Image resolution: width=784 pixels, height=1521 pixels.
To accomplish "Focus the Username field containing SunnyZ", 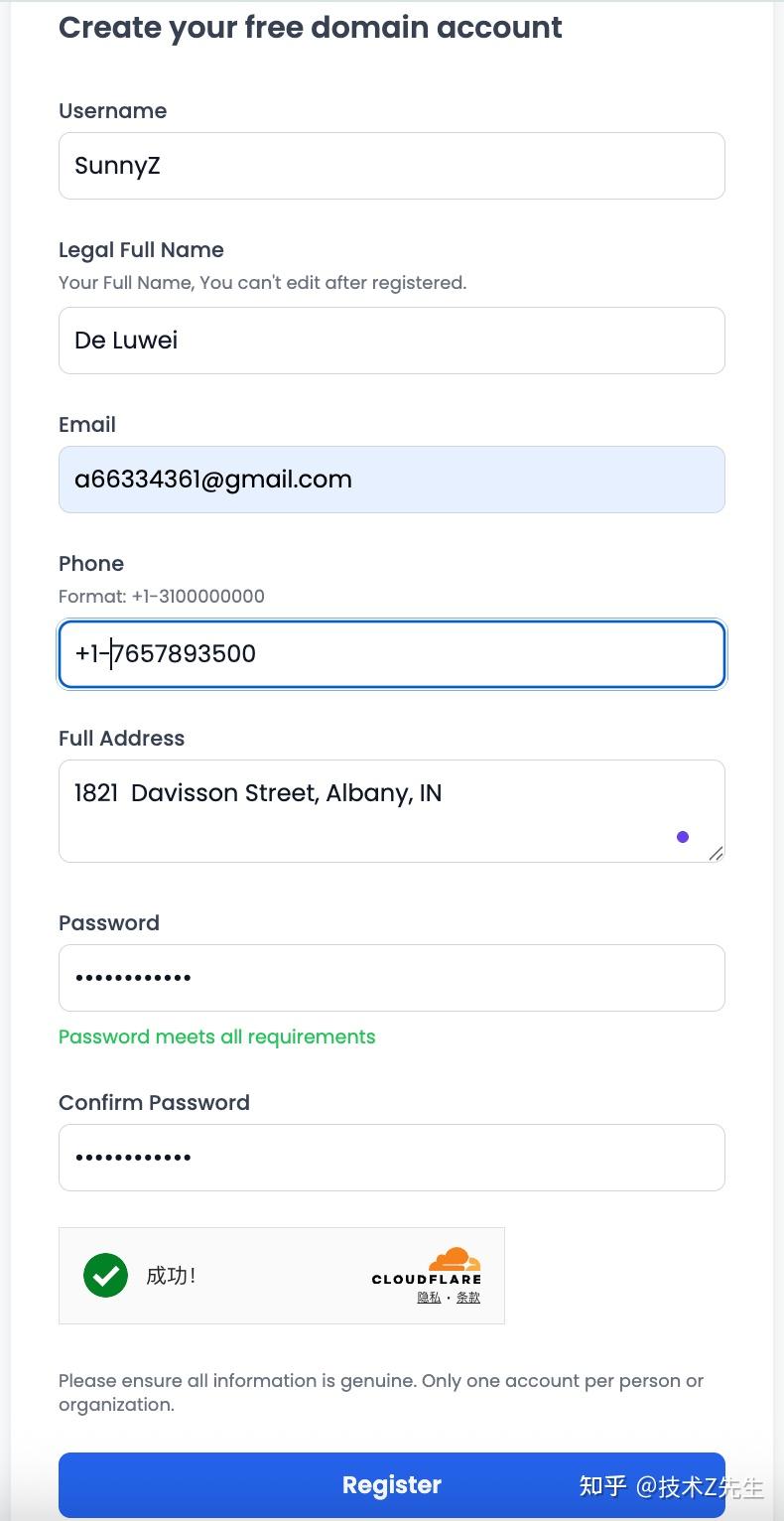I will (x=391, y=166).
